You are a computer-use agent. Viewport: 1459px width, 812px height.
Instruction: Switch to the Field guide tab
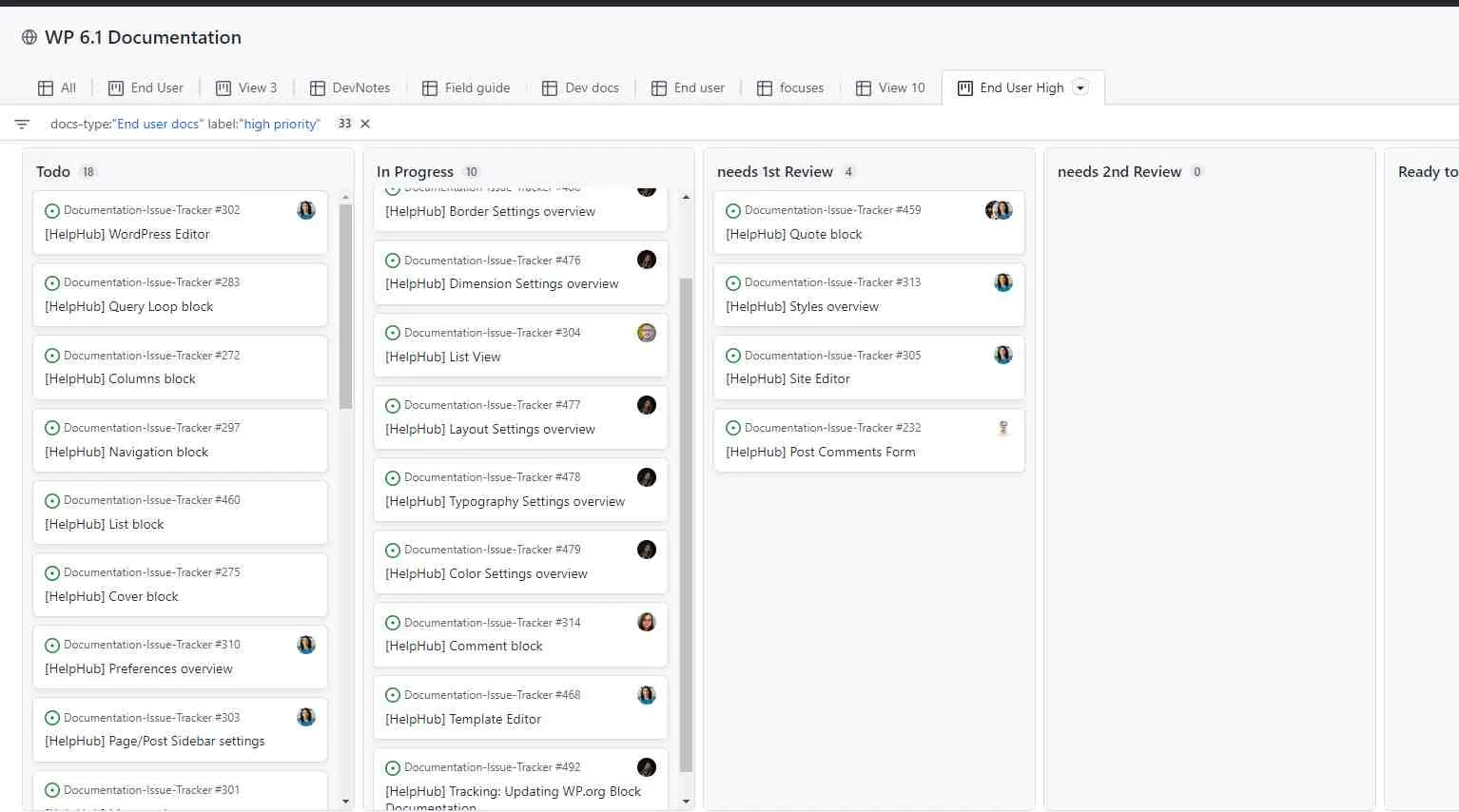466,87
